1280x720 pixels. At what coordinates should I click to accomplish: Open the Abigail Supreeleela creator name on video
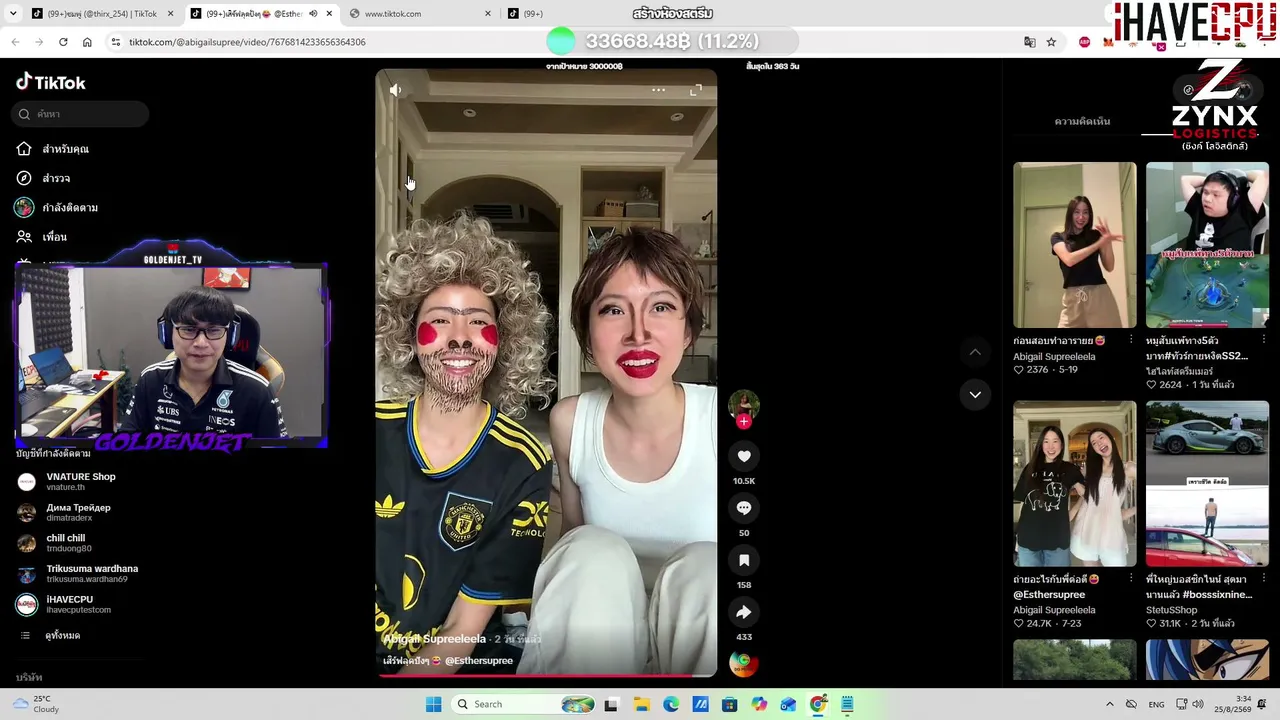click(435, 639)
